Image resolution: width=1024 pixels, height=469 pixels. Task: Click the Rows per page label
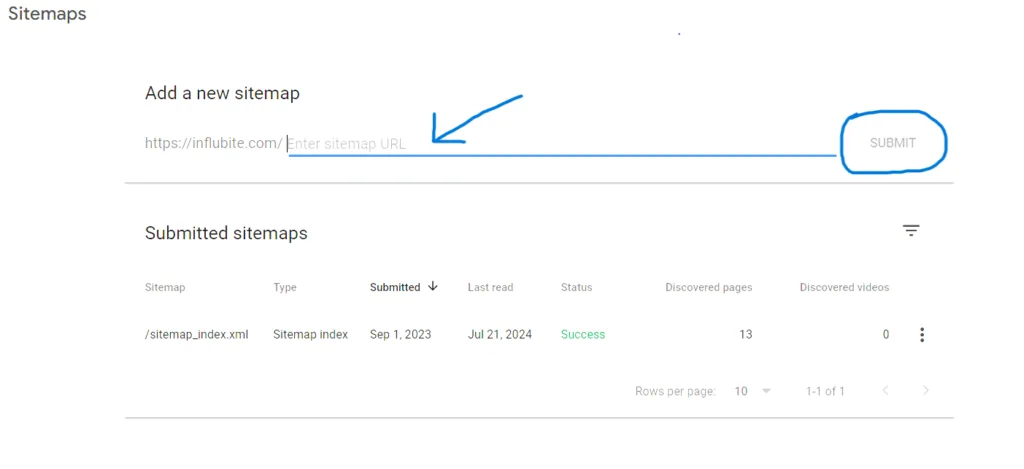(x=675, y=391)
